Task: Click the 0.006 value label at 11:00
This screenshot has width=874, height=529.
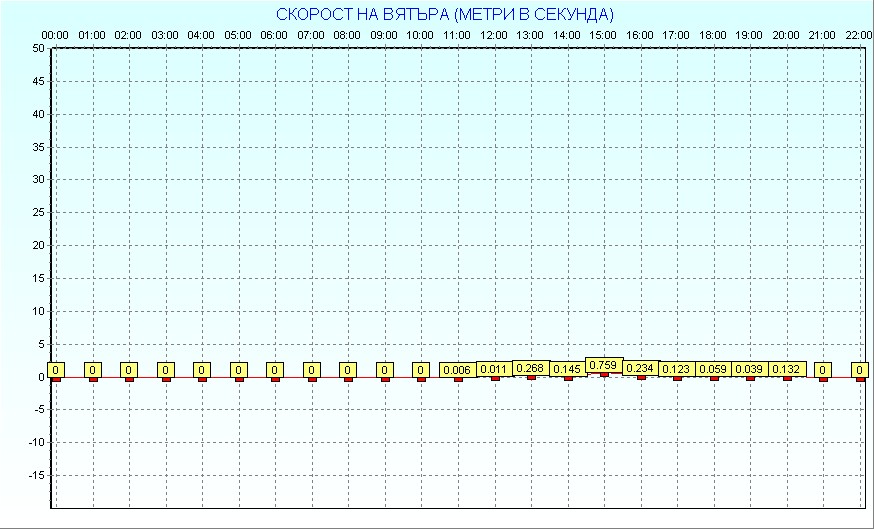Action: (457, 370)
